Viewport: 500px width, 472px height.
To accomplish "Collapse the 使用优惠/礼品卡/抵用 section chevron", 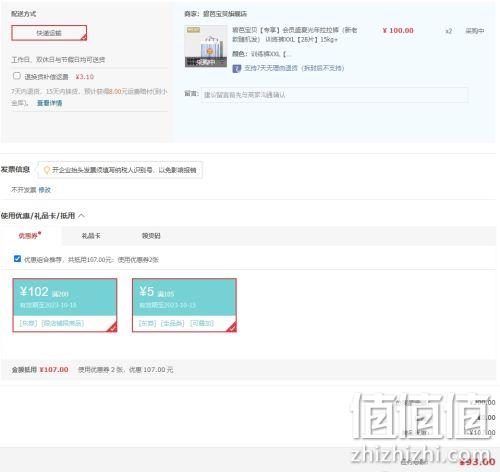I will 81,216.
